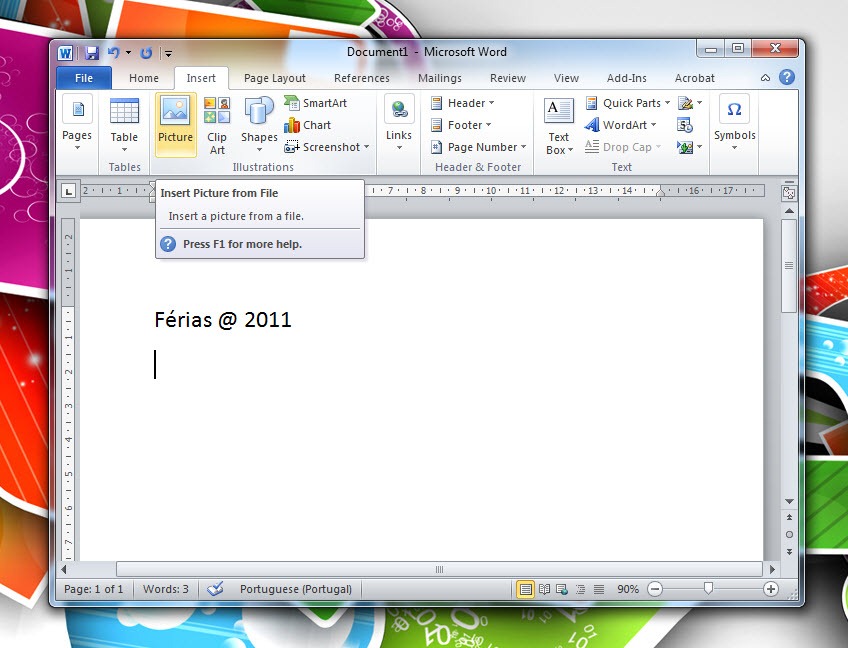Click the Next Page double-arrow button

[789, 552]
